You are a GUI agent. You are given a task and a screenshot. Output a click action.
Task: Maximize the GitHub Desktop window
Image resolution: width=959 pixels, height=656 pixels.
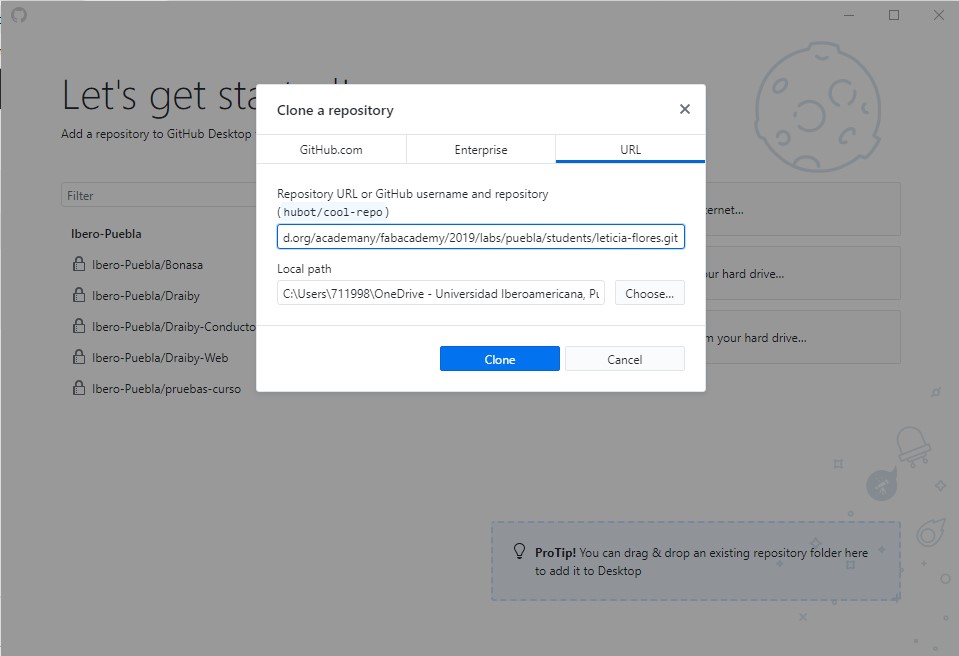coord(894,15)
